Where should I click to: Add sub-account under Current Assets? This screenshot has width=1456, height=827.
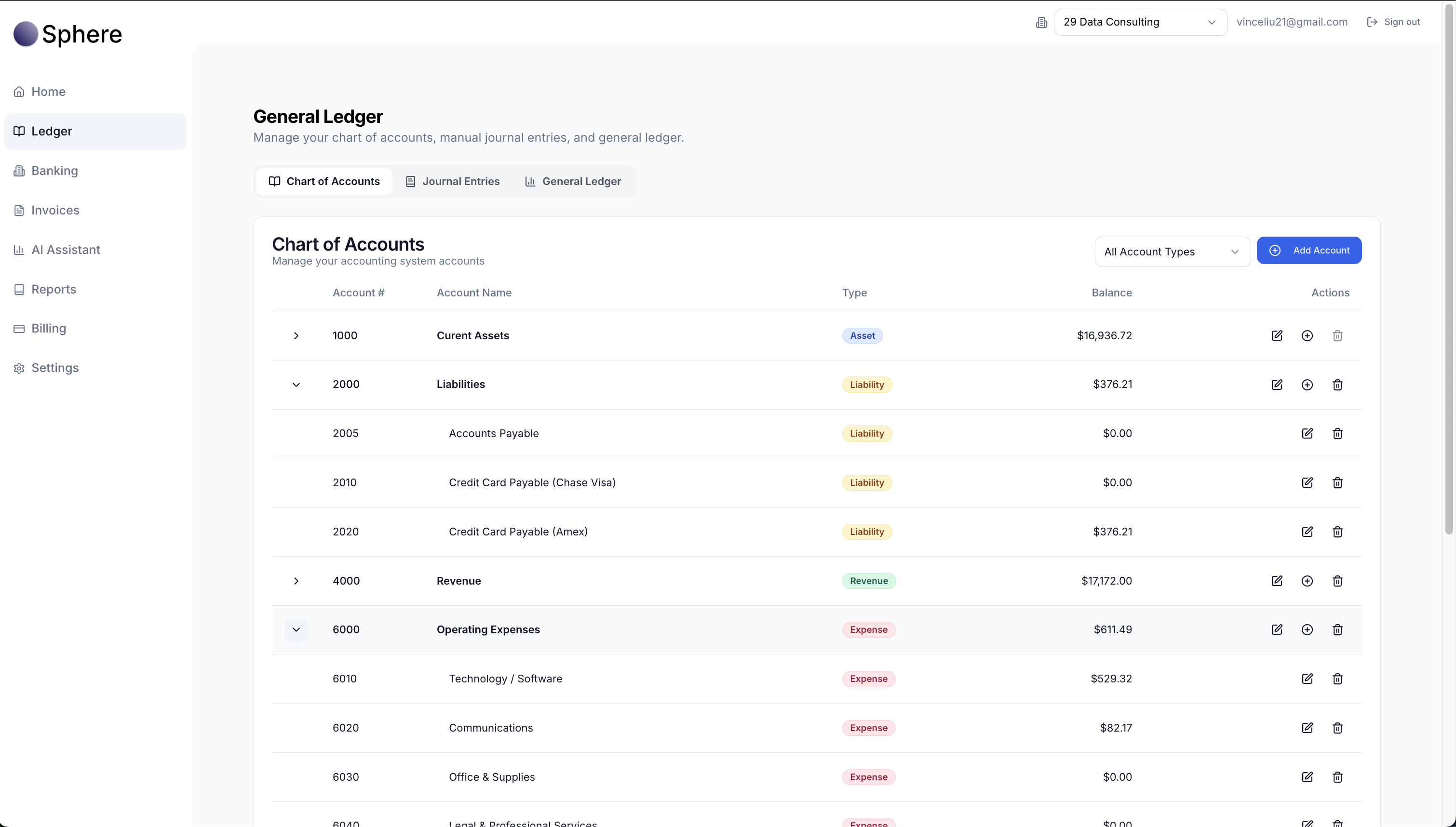pyautogui.click(x=1307, y=336)
